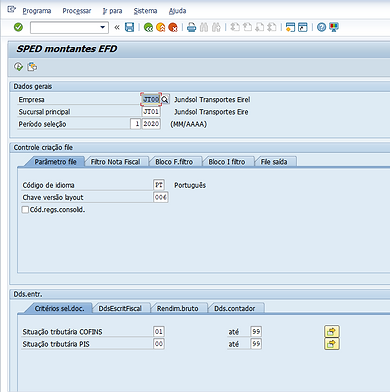The height and width of the screenshot is (392, 390).
Task: Click the Last Page icon
Action: point(272,27)
